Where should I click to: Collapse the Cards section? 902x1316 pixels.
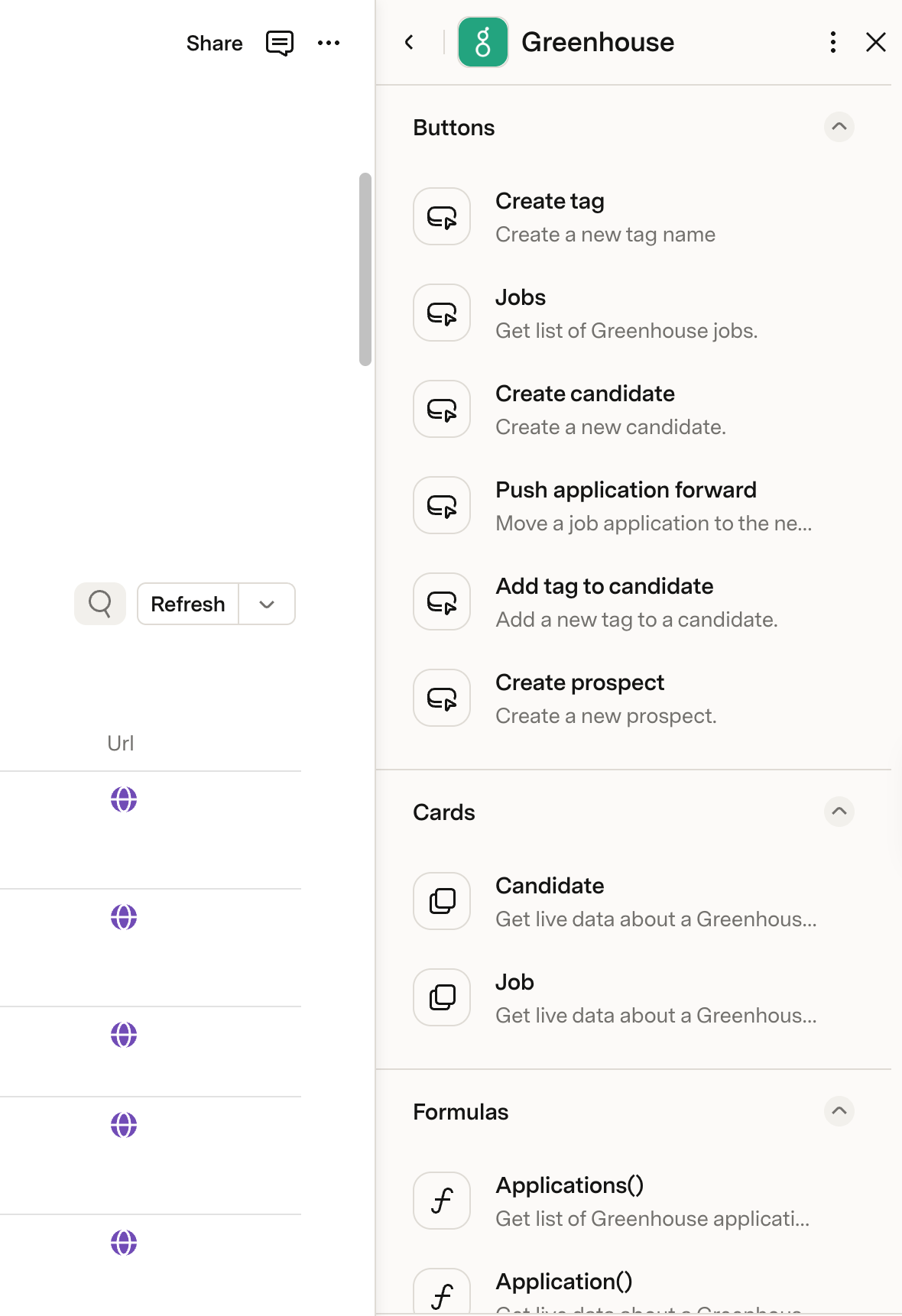pyautogui.click(x=839, y=812)
